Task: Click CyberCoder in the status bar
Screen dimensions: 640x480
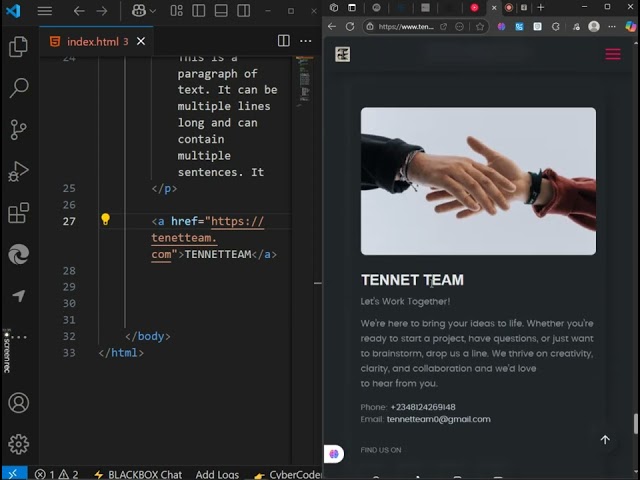Action: pyautogui.click(x=288, y=474)
